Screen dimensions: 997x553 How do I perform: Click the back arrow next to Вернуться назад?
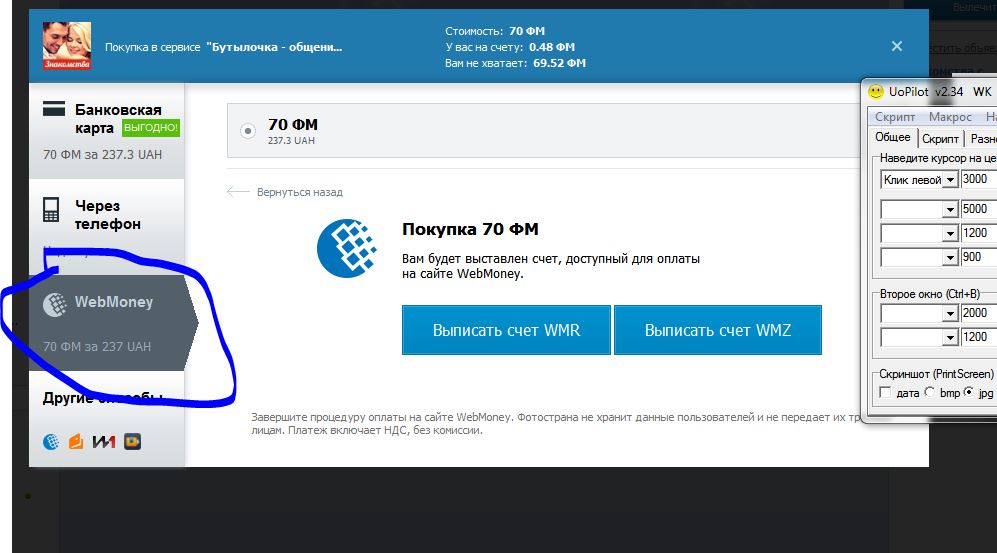click(238, 191)
